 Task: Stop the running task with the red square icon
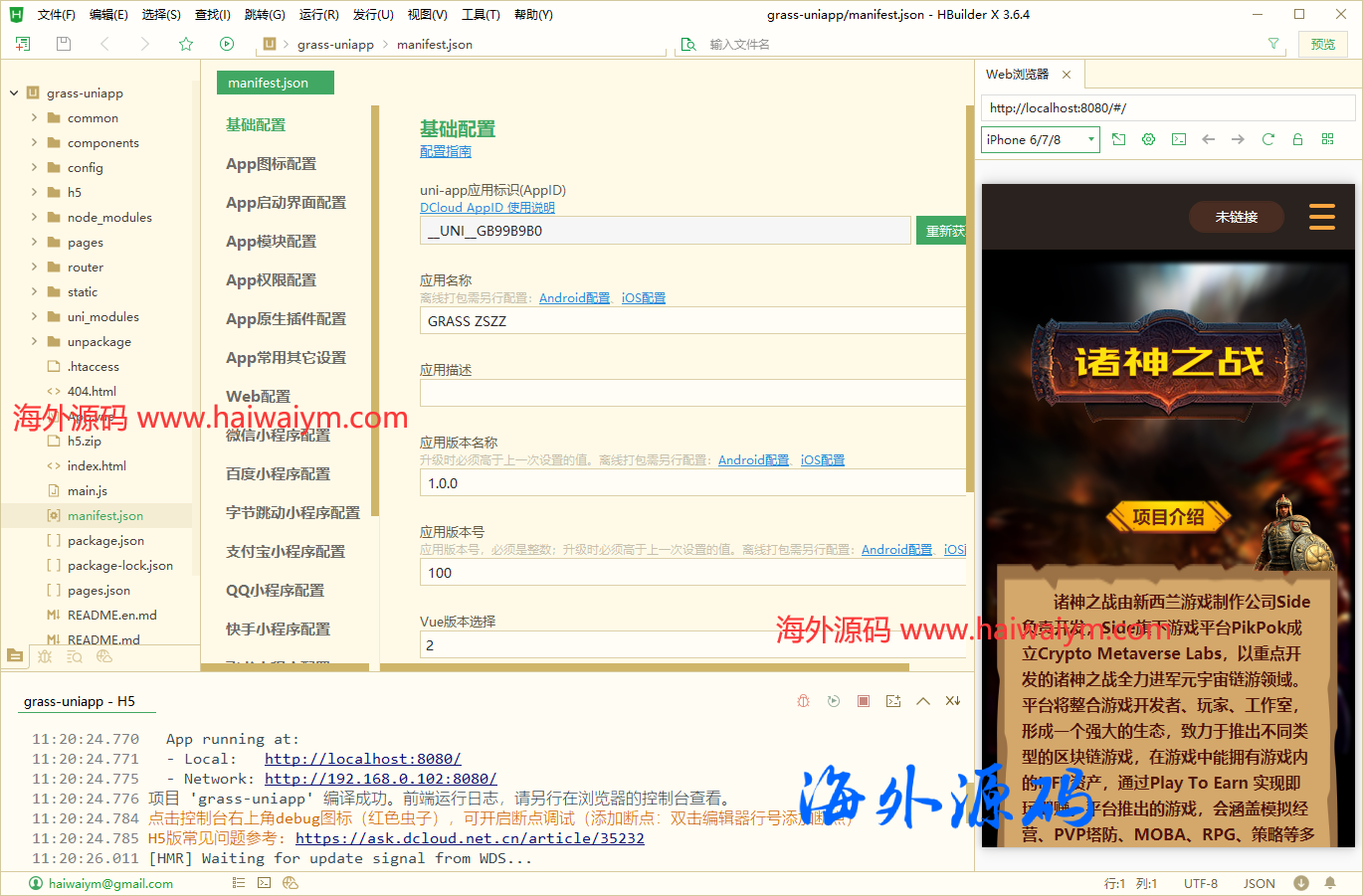tap(863, 700)
